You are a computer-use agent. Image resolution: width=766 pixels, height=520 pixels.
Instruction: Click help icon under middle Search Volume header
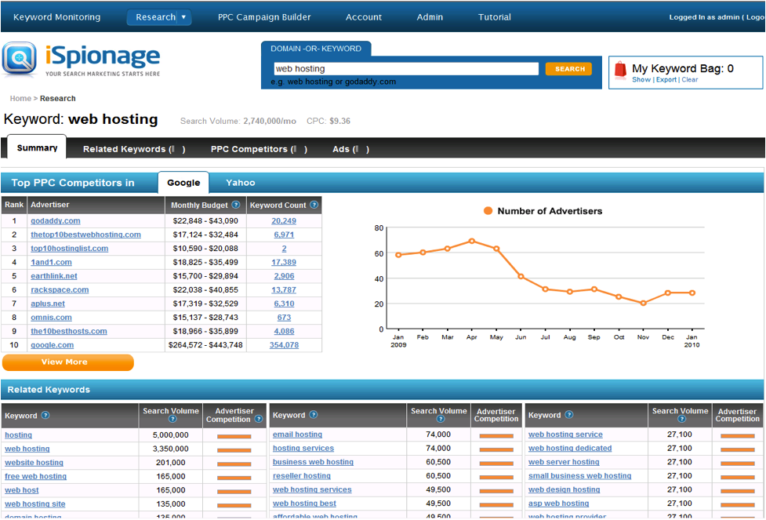tap(440, 419)
